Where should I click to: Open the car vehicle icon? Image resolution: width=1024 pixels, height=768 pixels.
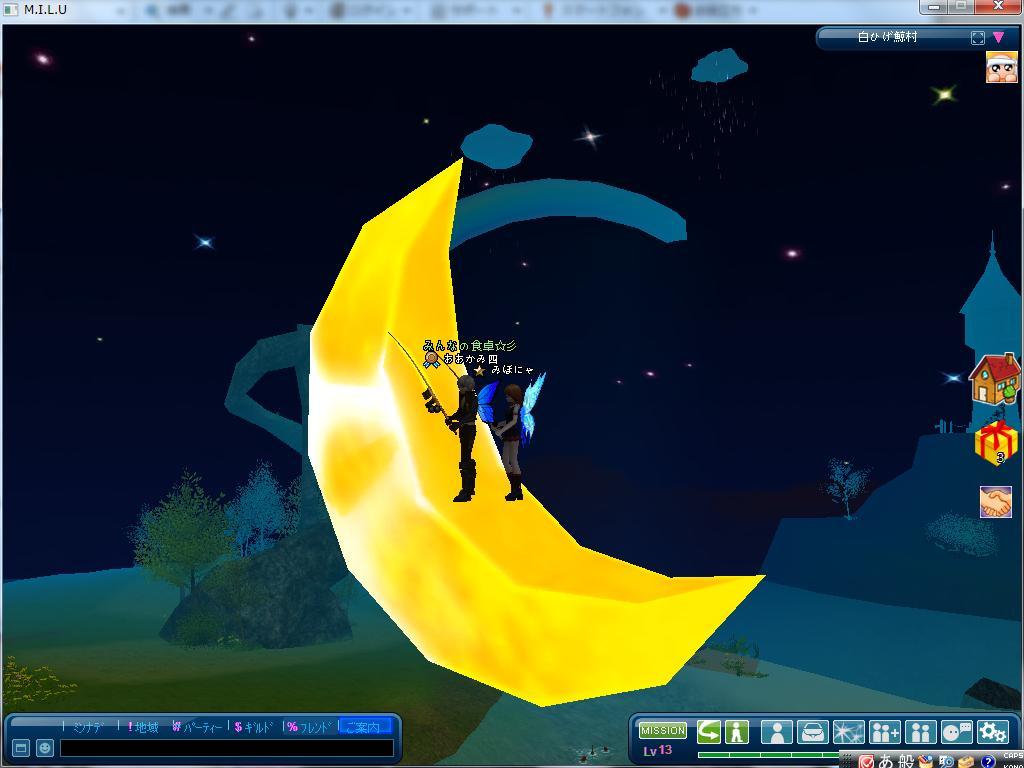[812, 732]
